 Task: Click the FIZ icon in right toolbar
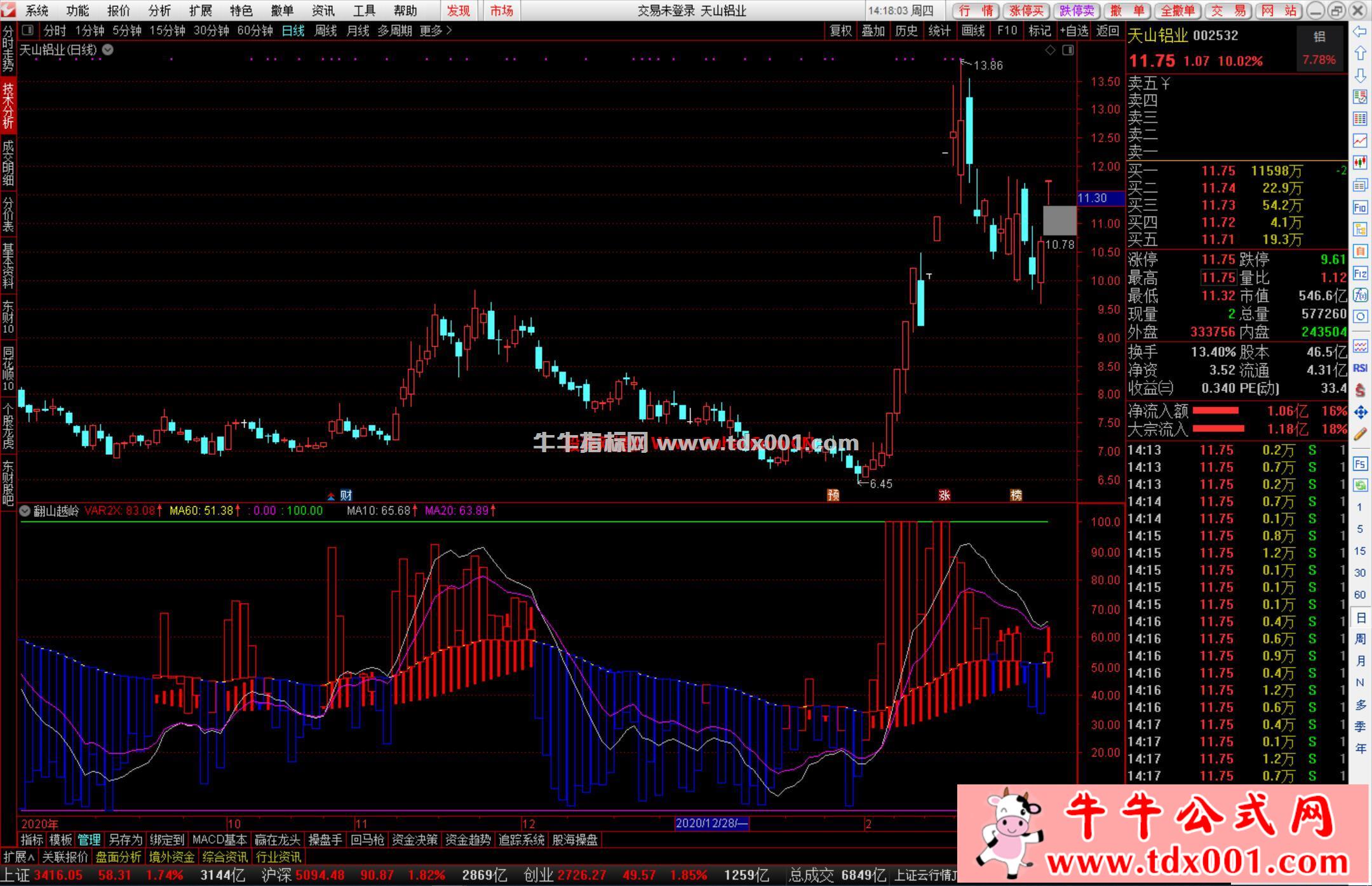[x=1360, y=274]
